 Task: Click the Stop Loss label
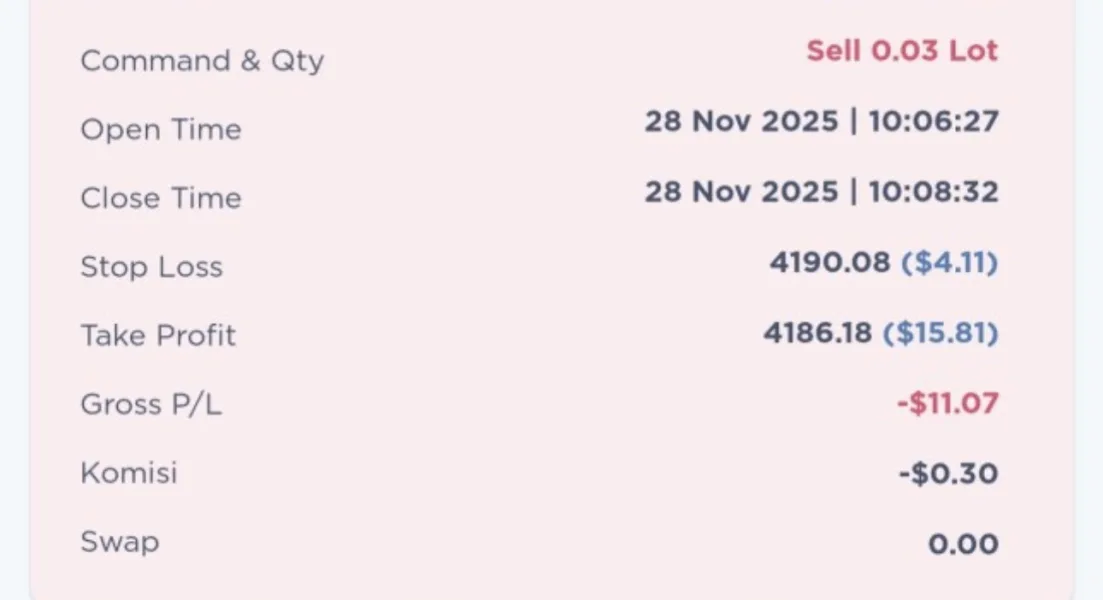coord(152,267)
